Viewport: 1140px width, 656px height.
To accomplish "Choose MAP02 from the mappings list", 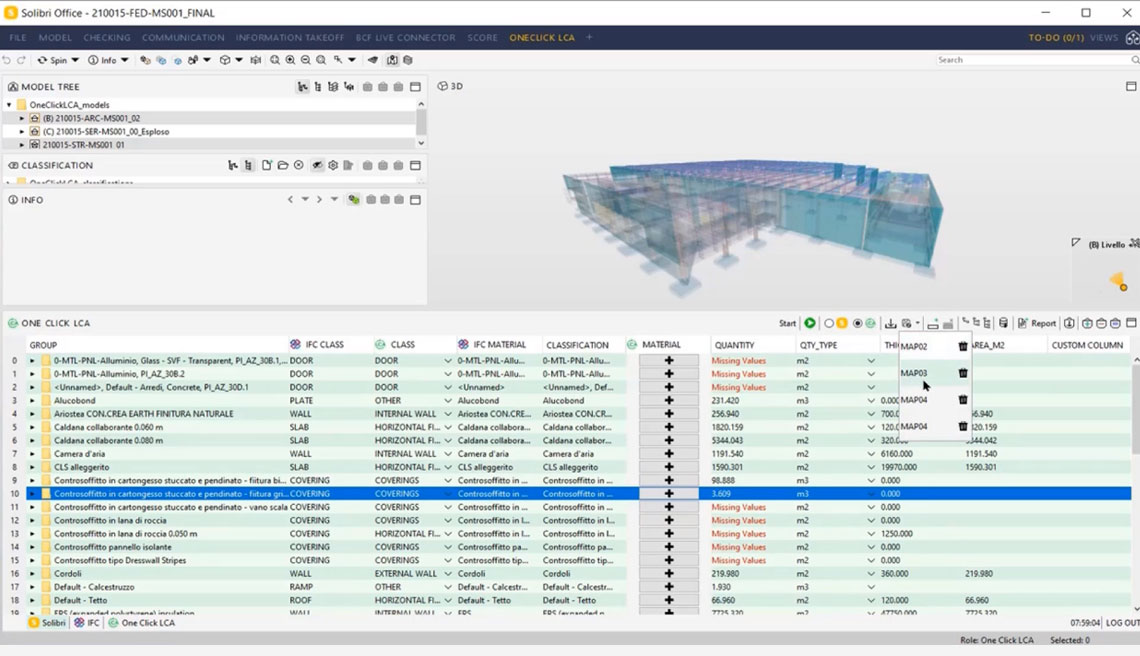I will click(914, 347).
